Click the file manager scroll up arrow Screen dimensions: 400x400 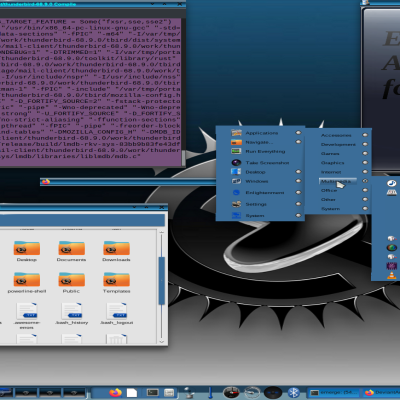162,232
